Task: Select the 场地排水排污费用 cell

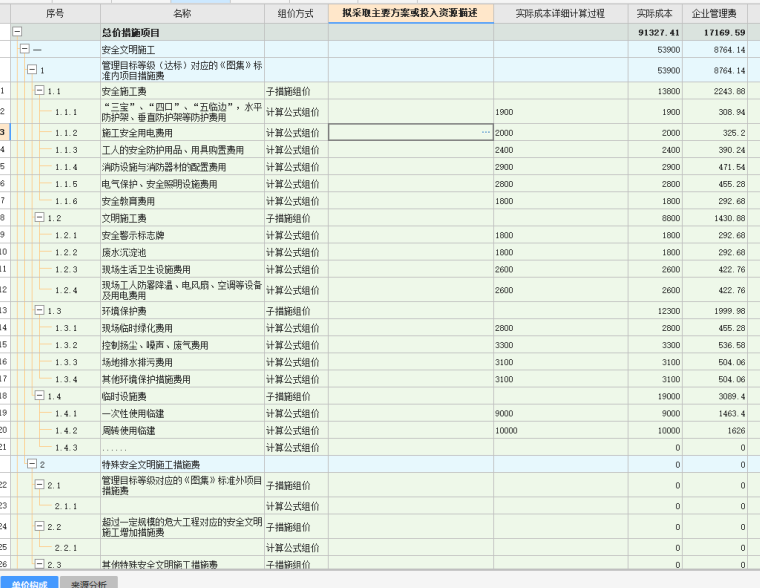Action: tap(182, 362)
